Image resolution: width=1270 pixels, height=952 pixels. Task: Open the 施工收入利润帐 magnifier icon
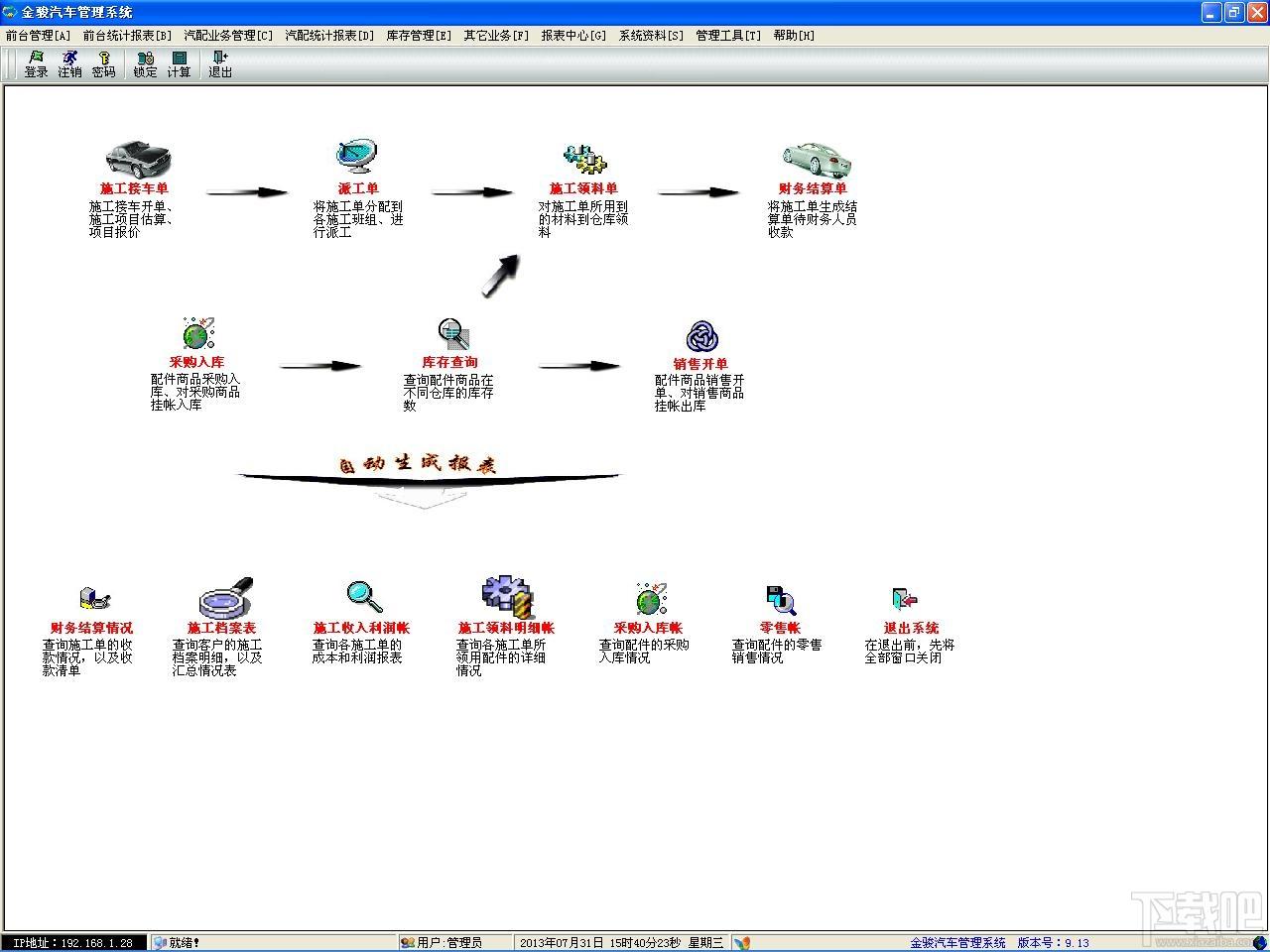364,597
